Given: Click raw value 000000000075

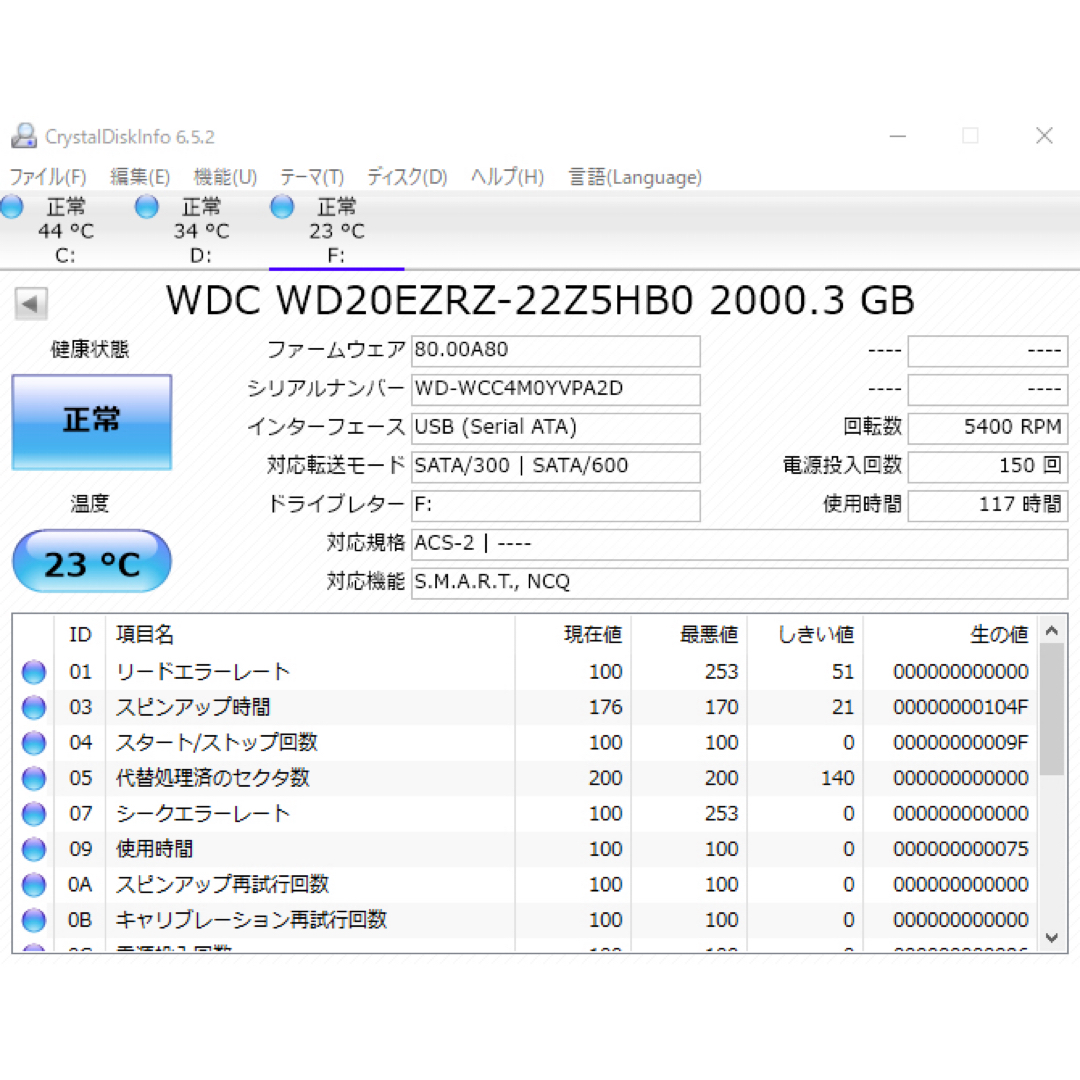Looking at the screenshot, I should (x=961, y=849).
